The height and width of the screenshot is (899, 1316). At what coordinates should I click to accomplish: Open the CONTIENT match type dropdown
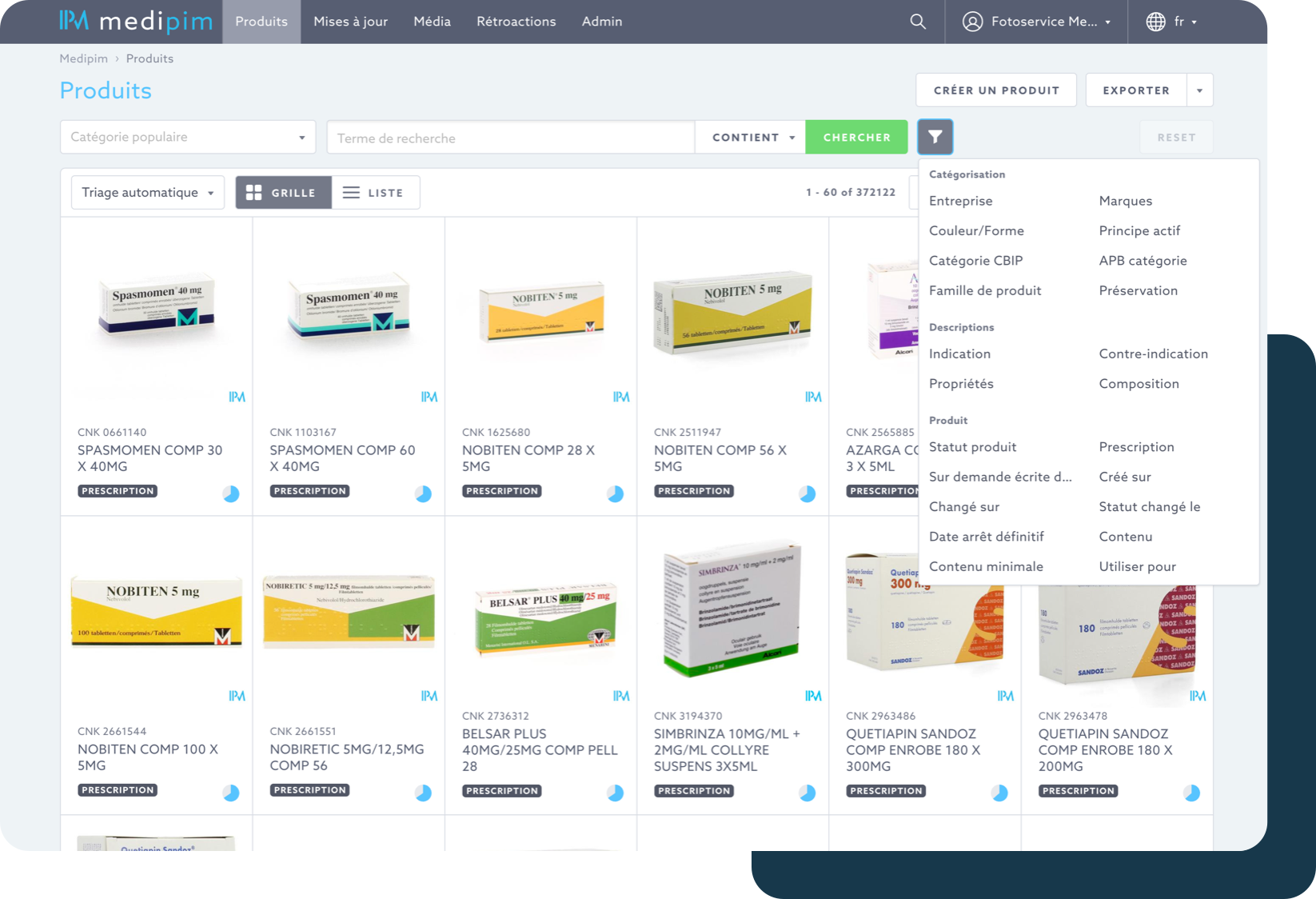pyautogui.click(x=750, y=137)
